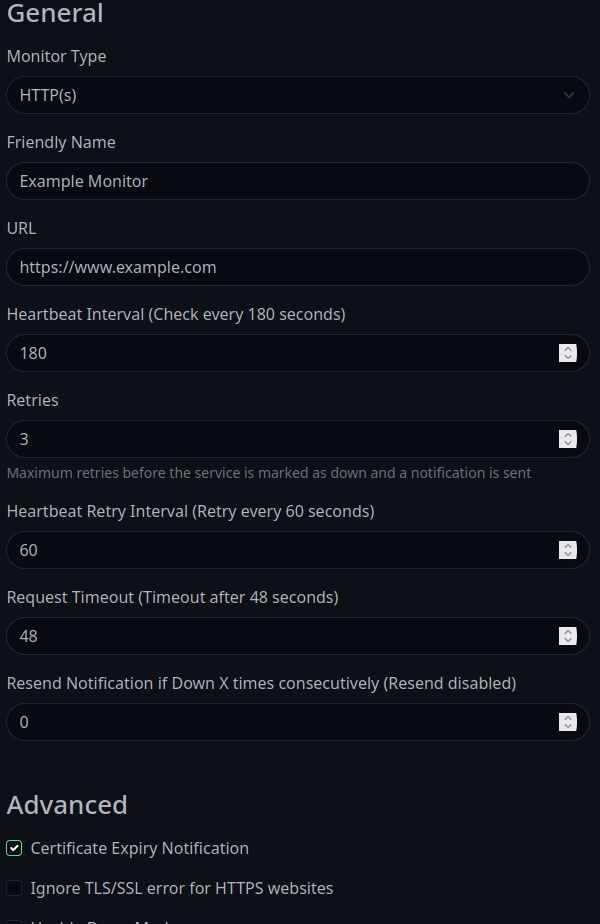Increment the Heartbeat Interval value

568,348
